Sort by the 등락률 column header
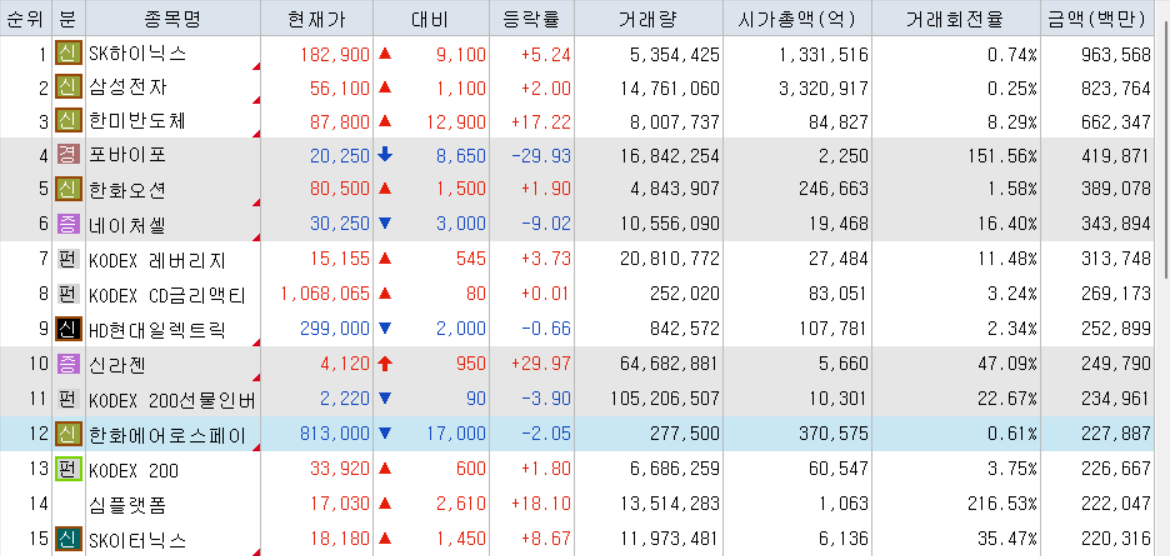The width and height of the screenshot is (1170, 556). pyautogui.click(x=532, y=19)
